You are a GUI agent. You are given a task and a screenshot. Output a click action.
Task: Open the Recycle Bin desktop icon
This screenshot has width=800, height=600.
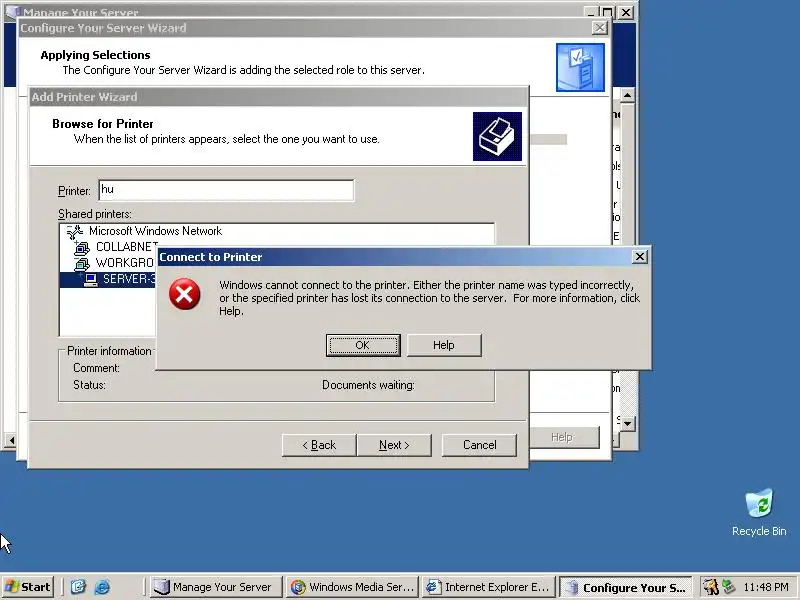pos(759,512)
